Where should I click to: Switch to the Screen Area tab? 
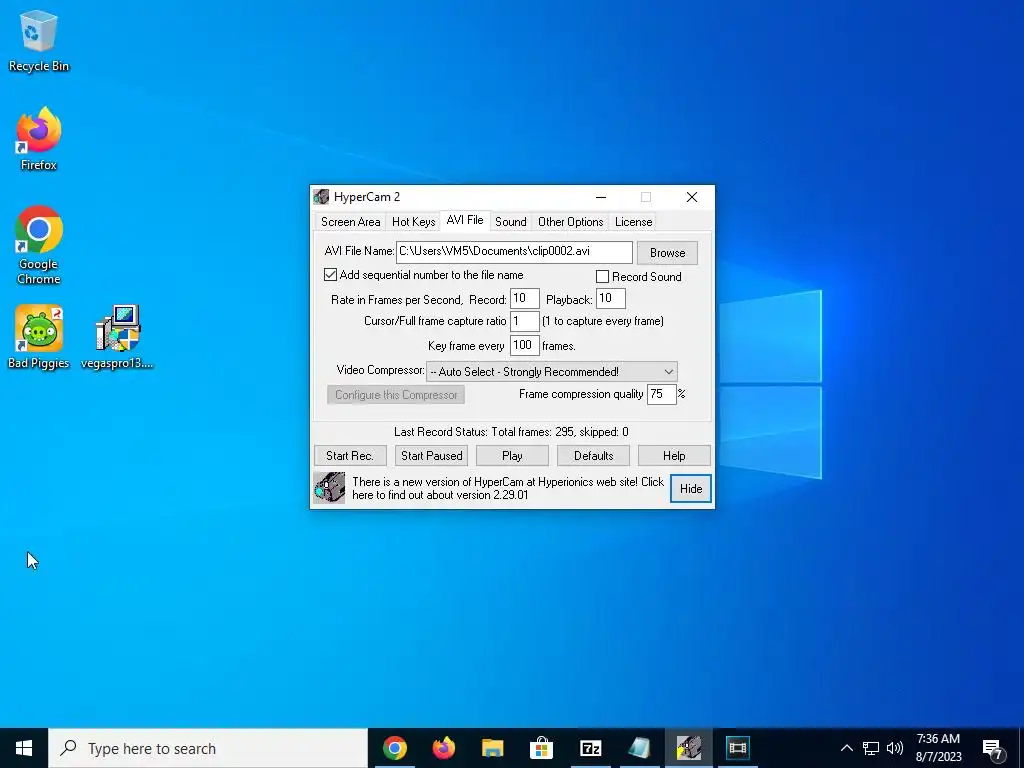(351, 222)
